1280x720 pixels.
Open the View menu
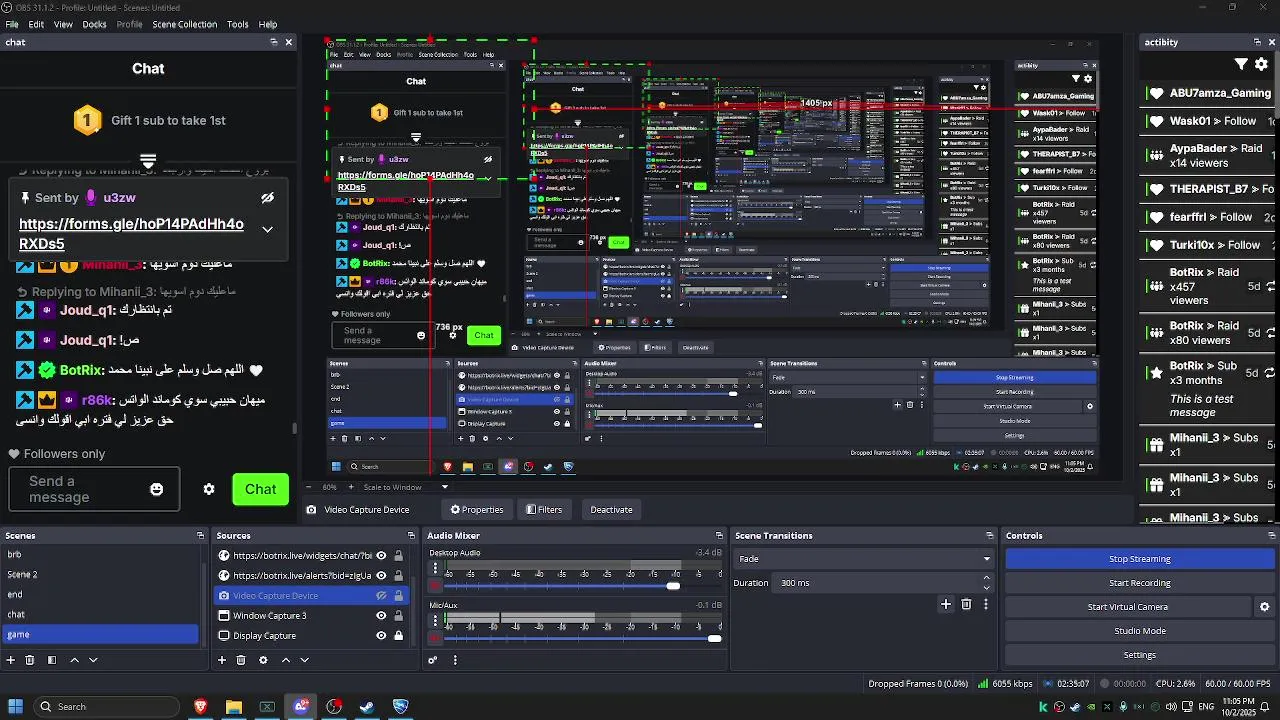pyautogui.click(x=63, y=24)
